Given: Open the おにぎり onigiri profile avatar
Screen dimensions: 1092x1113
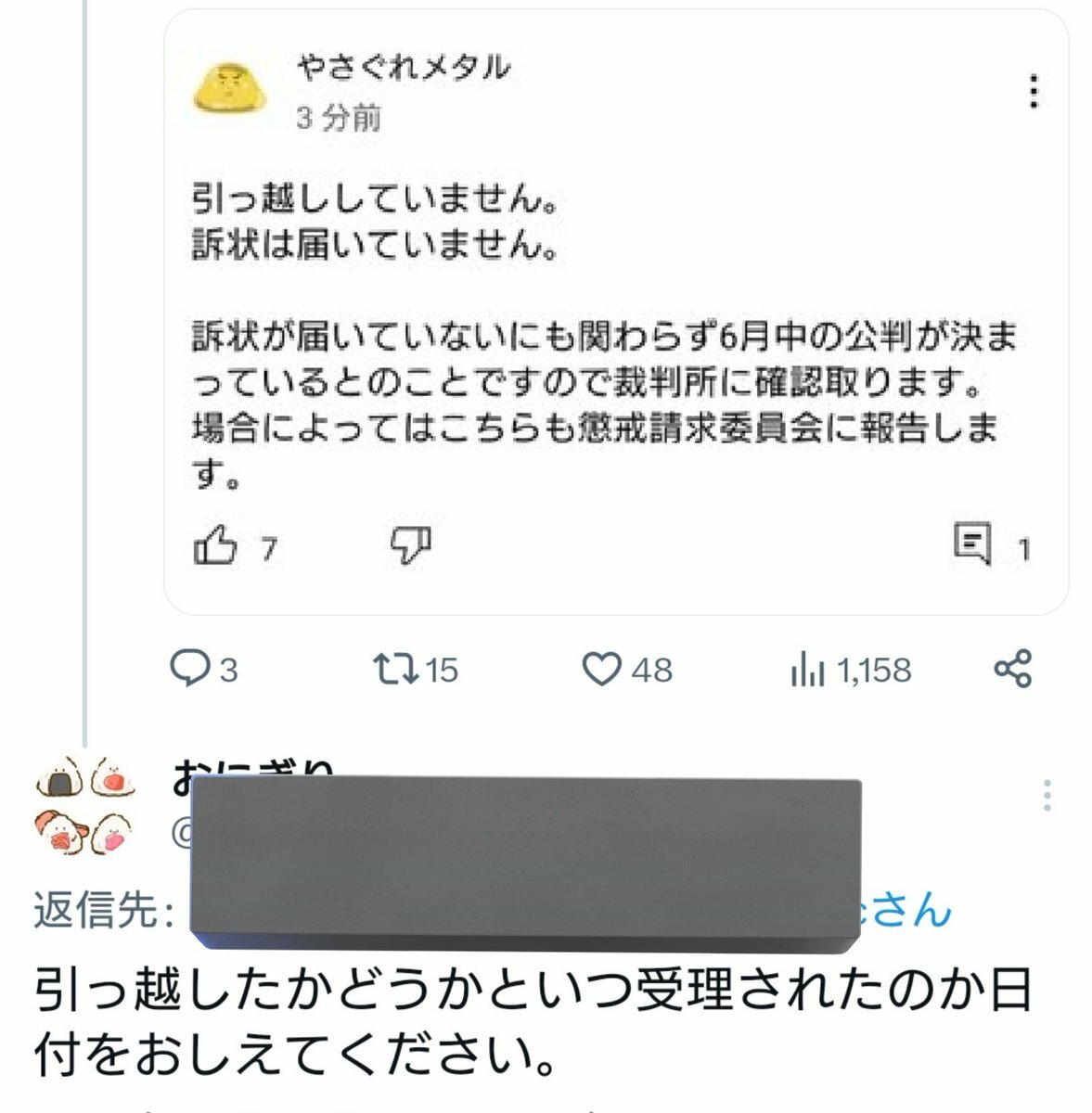Looking at the screenshot, I should point(85,803).
